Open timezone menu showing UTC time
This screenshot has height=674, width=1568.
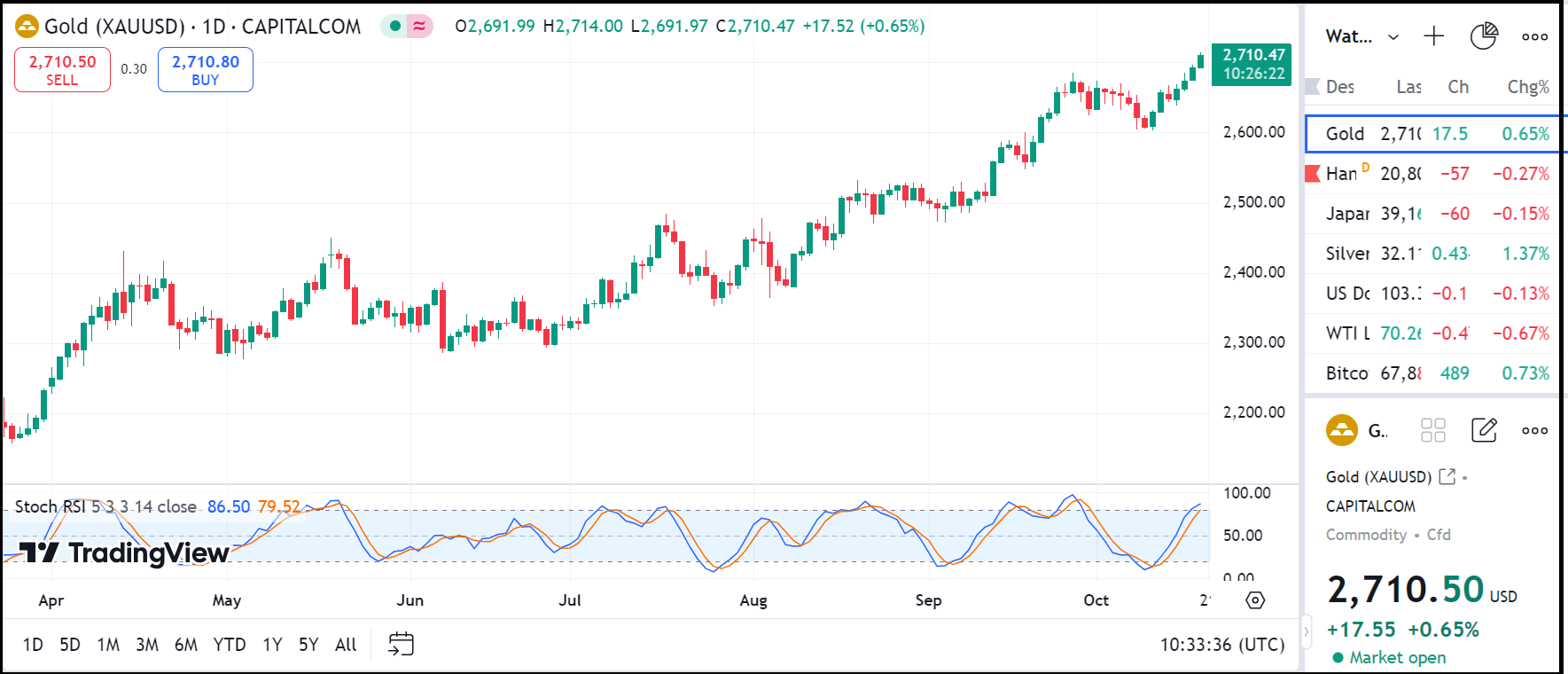(x=1221, y=645)
